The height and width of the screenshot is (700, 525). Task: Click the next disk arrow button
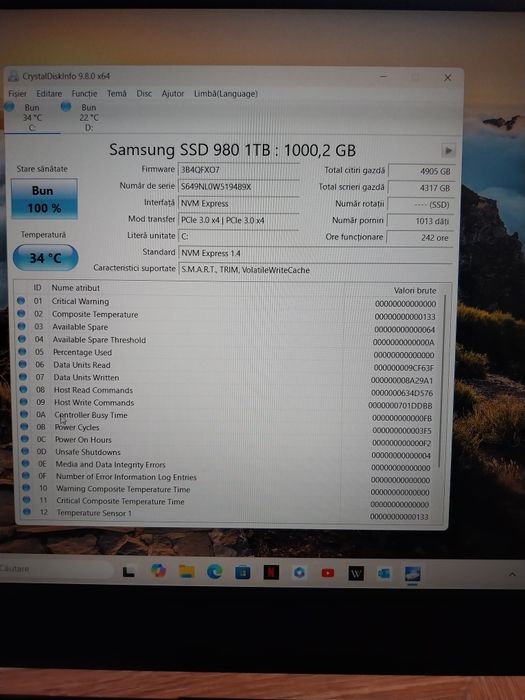click(x=448, y=150)
